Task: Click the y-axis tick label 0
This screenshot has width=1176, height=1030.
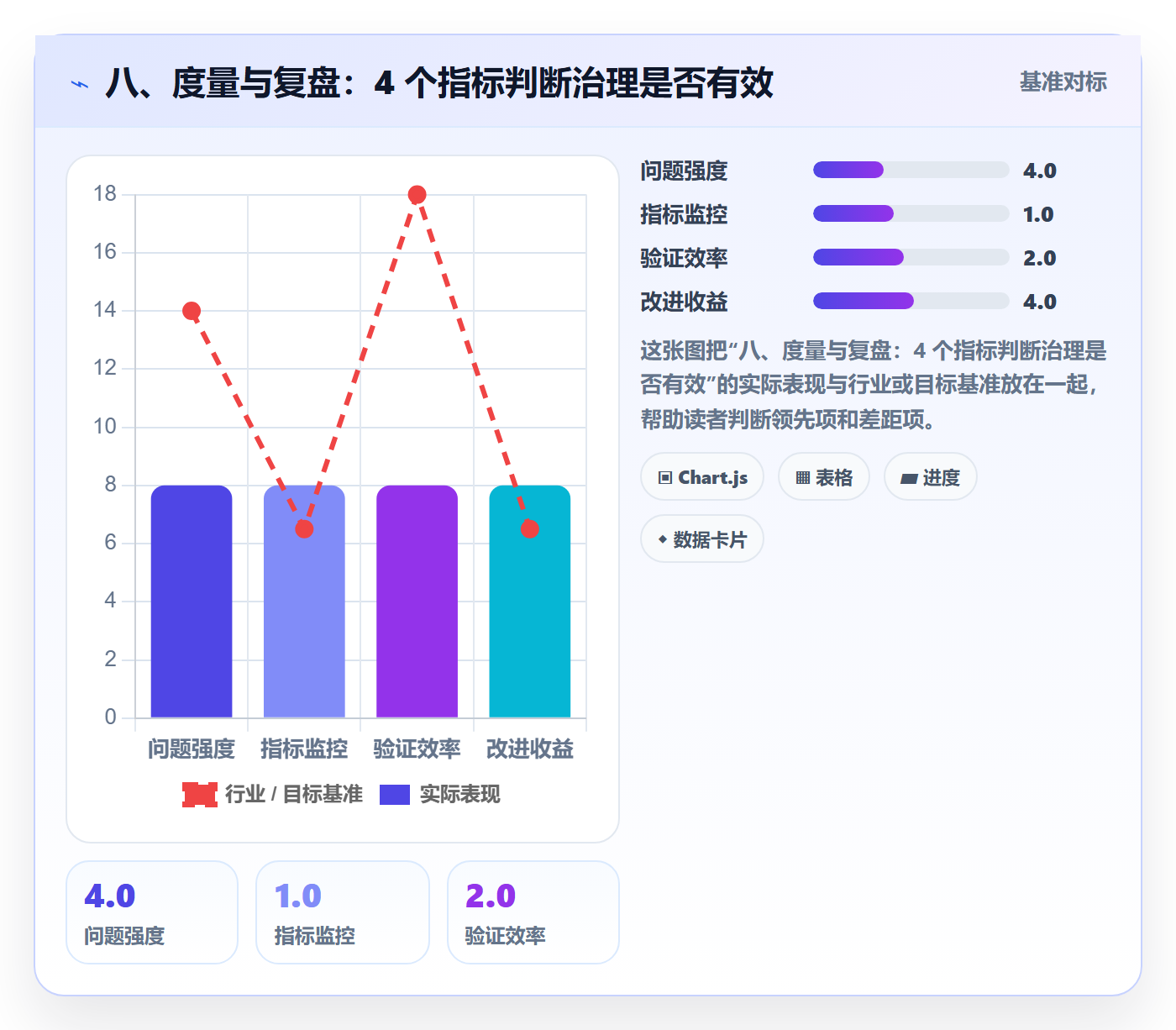Action: (110, 717)
